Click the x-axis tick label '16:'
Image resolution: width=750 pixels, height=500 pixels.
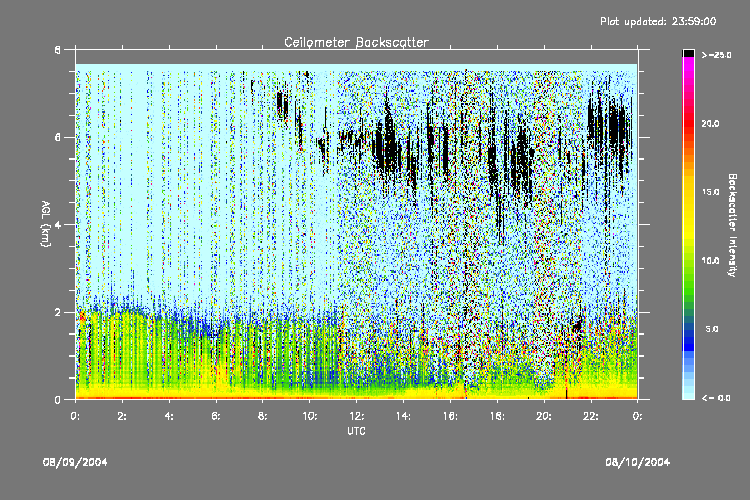click(451, 416)
